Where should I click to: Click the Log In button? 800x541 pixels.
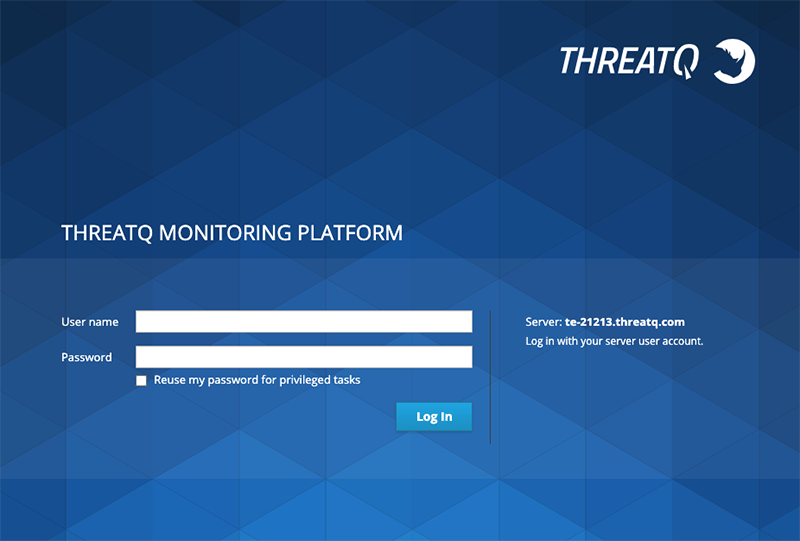434,416
